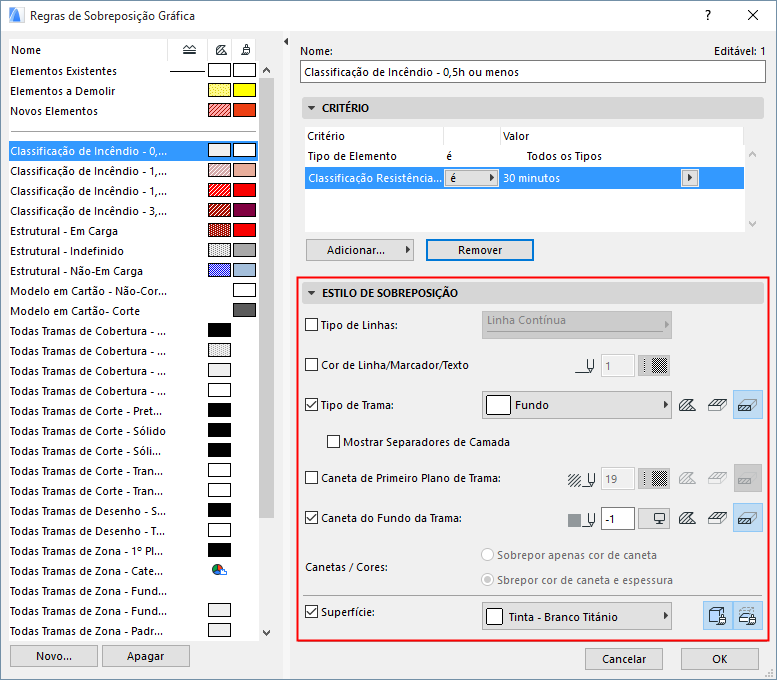Click the surface paint column header icon
The image size is (777, 680).
coord(245,50)
